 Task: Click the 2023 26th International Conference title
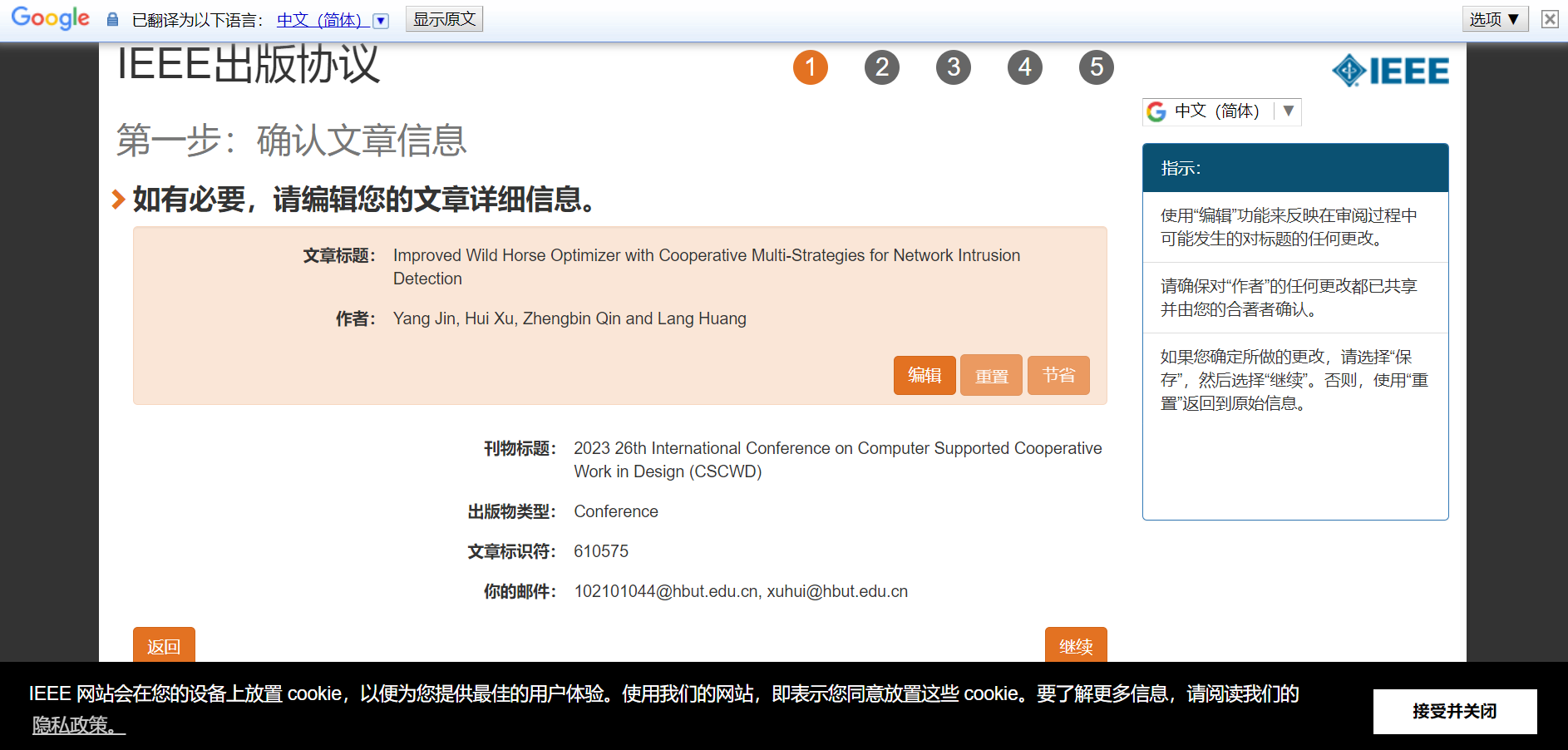[x=838, y=460]
